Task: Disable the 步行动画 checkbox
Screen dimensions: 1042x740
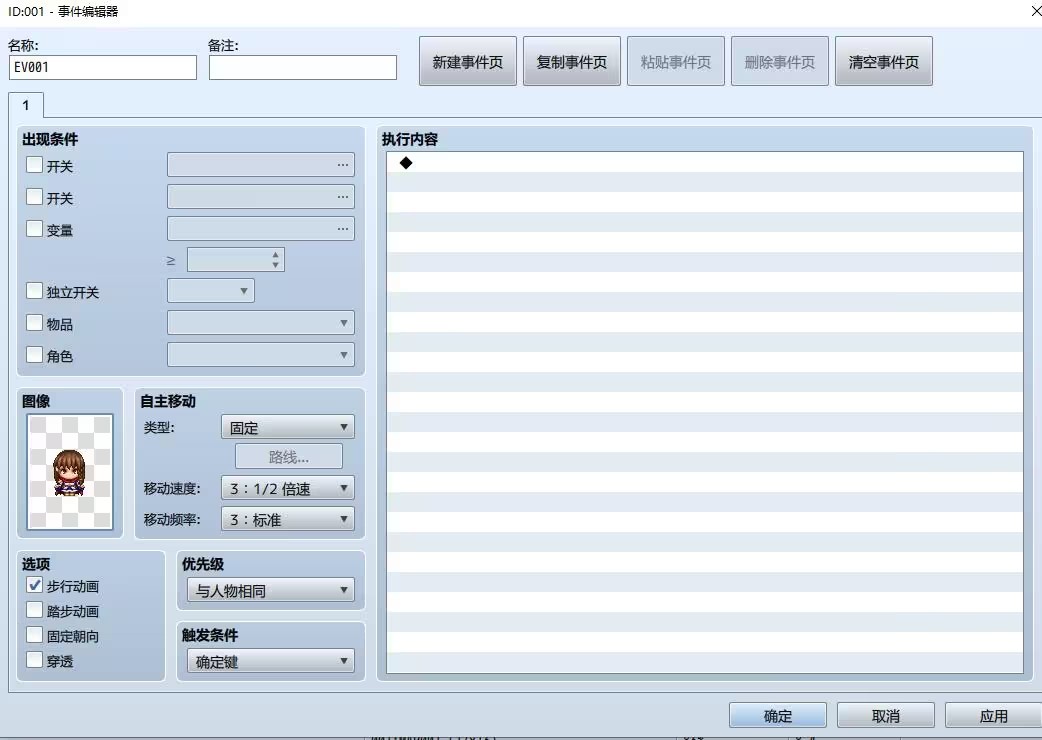Action: [33, 586]
